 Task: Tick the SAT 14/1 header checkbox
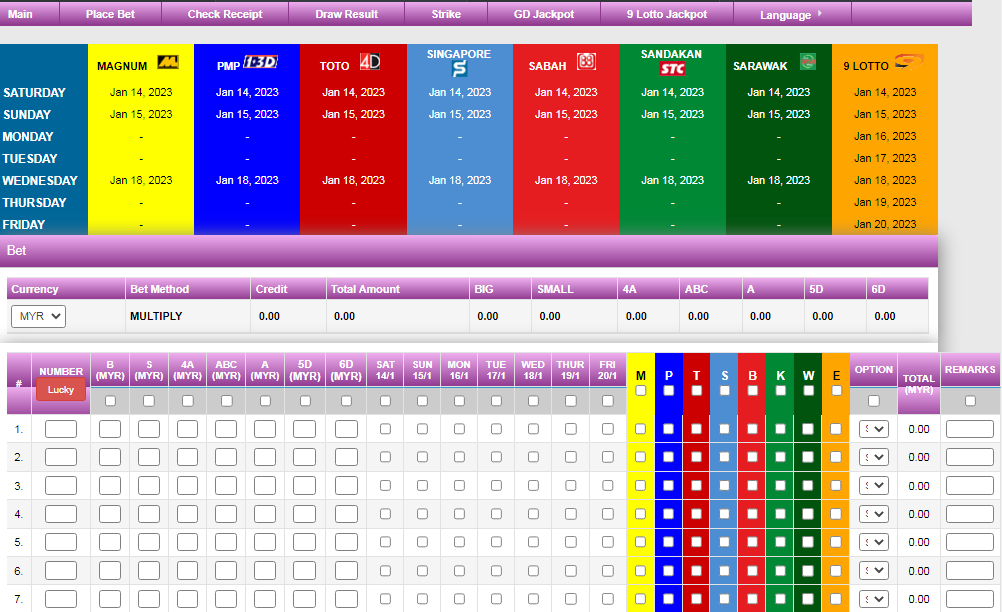click(x=384, y=401)
